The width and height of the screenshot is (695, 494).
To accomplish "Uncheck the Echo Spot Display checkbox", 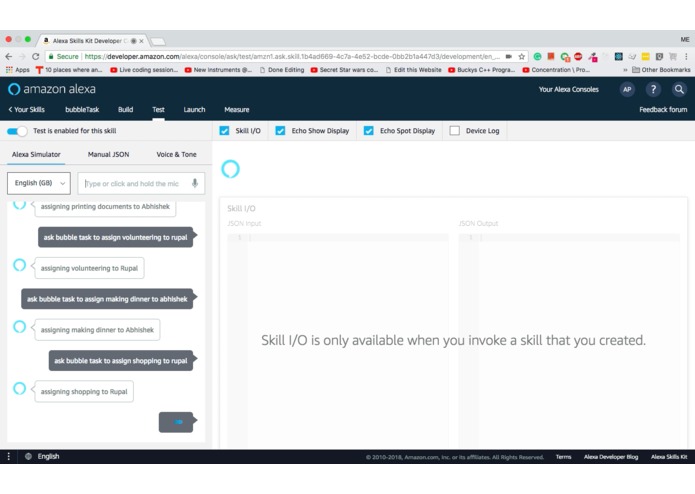I will 368,131.
